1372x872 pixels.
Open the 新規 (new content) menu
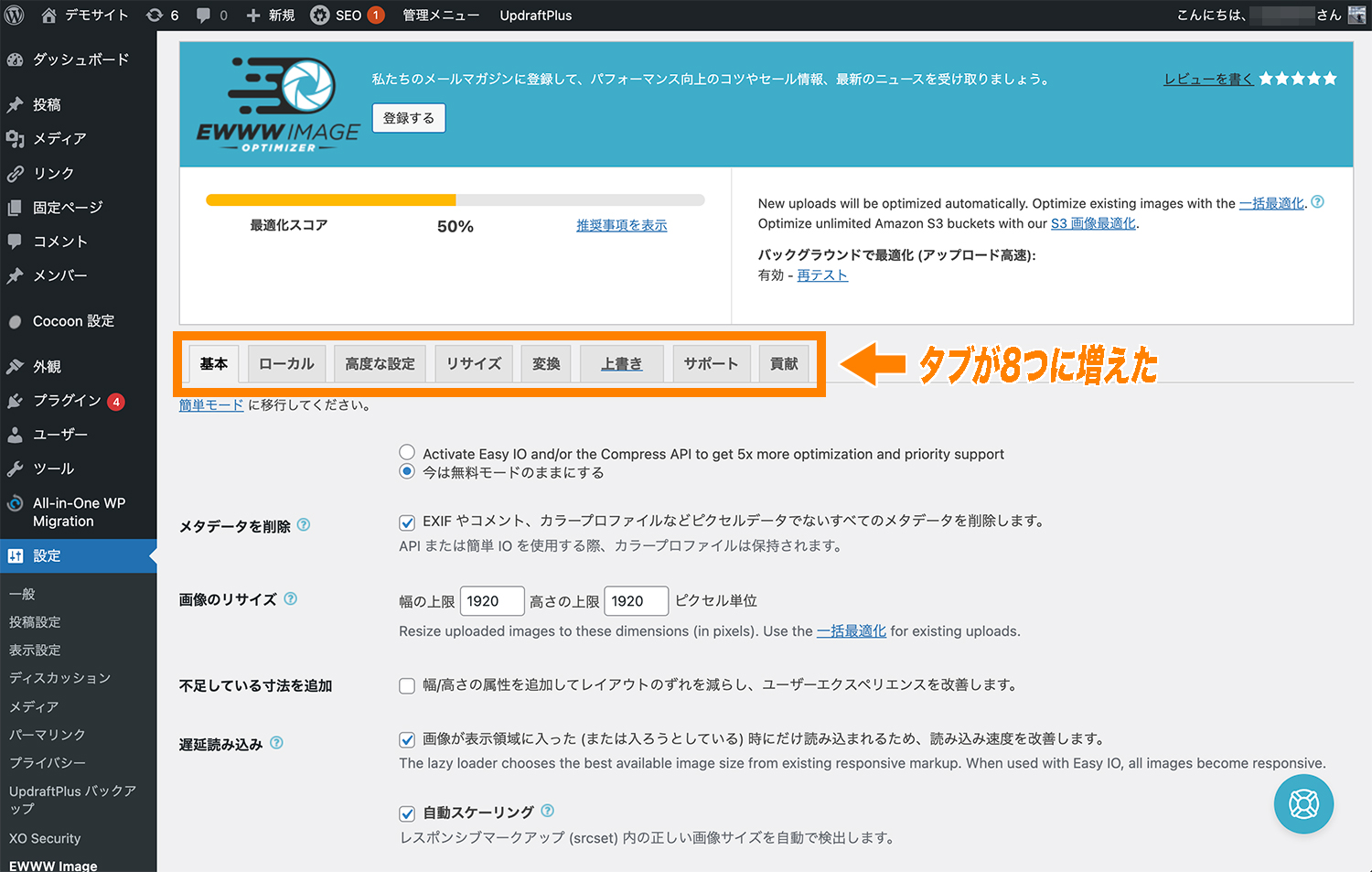(269, 15)
